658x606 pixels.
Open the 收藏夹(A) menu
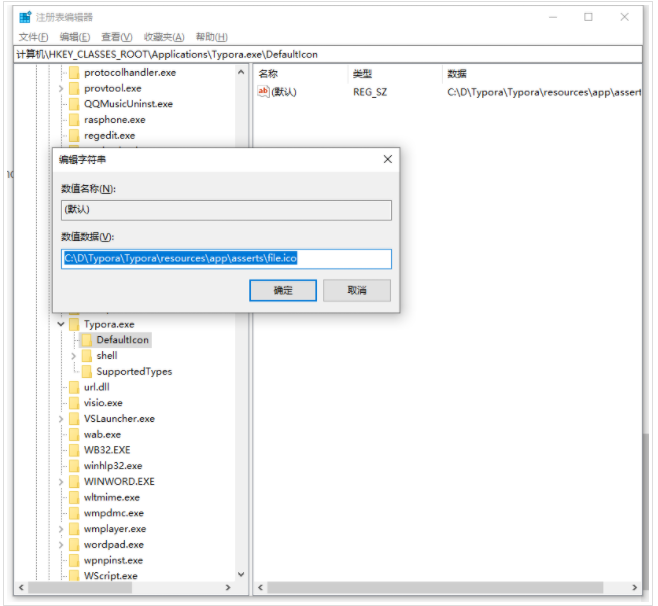[164, 37]
